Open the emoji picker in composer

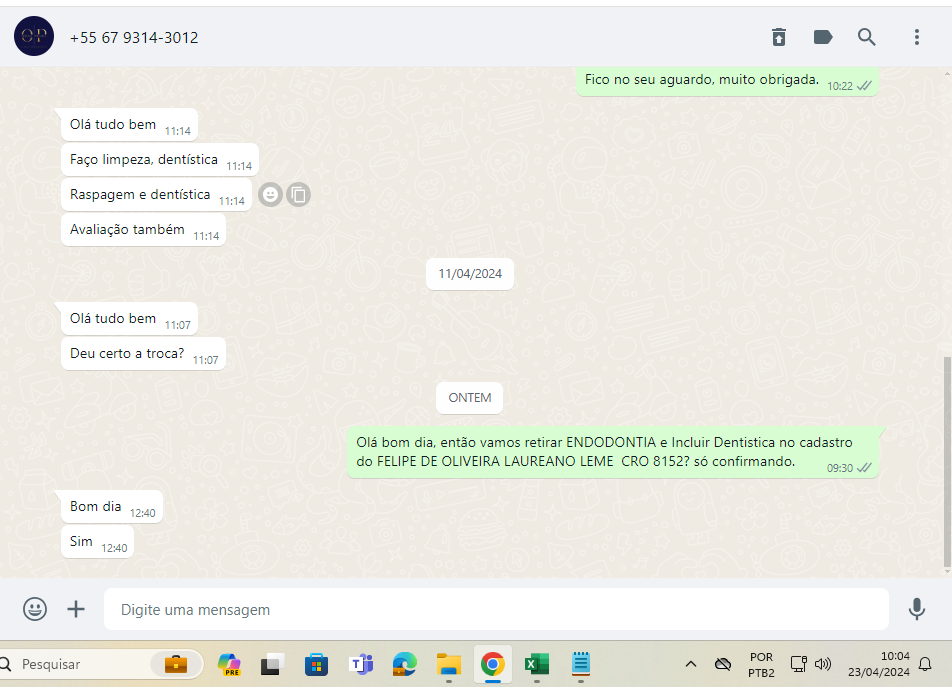[x=35, y=609]
